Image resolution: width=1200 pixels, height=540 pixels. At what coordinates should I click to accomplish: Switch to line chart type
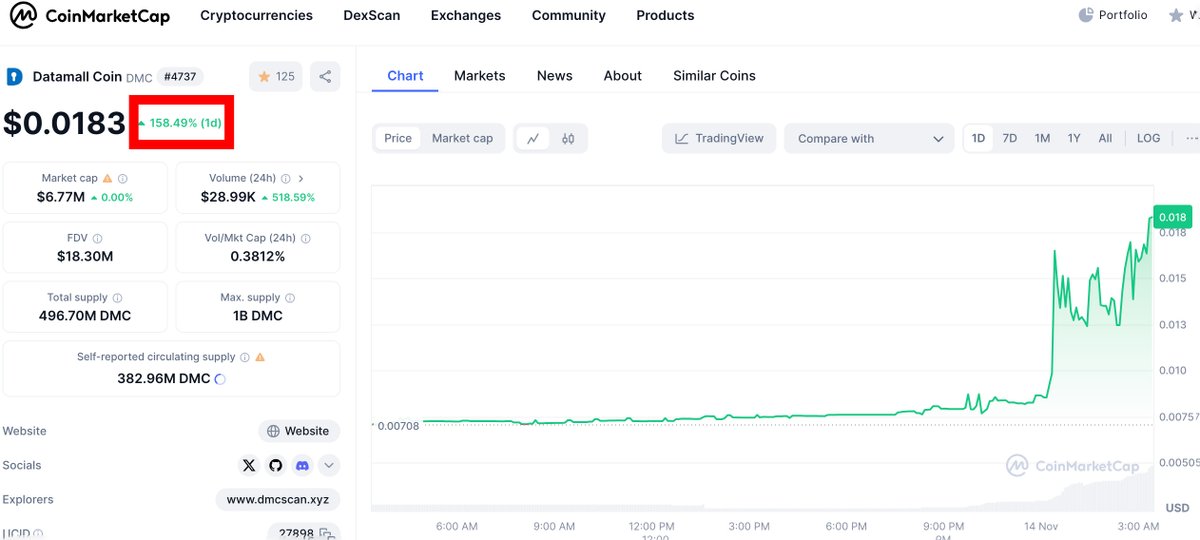coord(533,139)
